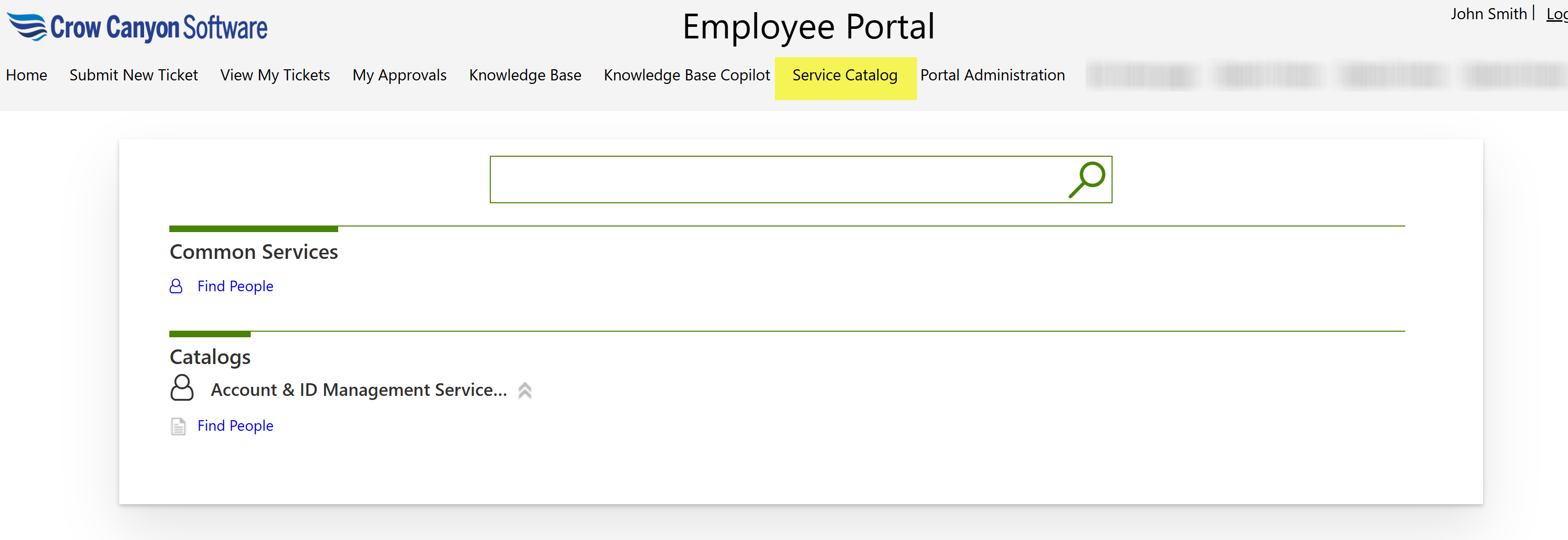
Task: Open Find People link under Catalogs
Action: click(235, 426)
